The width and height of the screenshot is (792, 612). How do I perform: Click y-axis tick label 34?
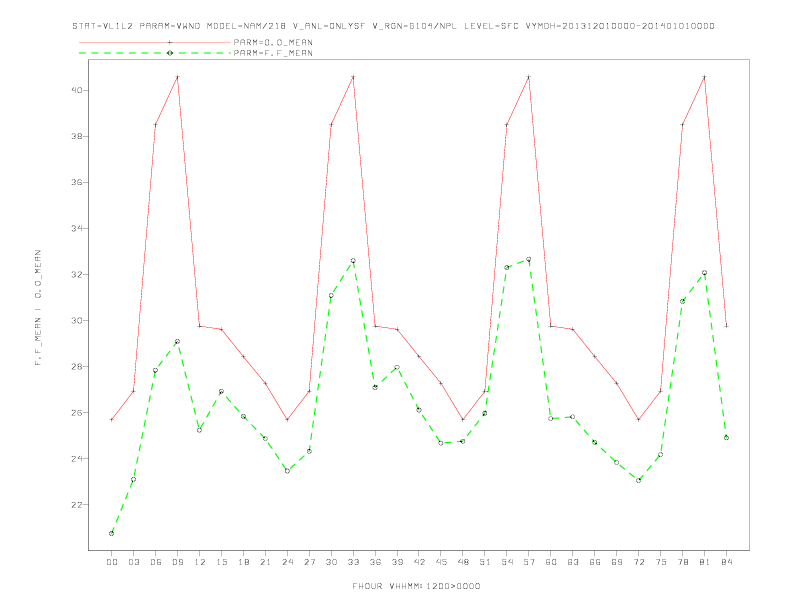77,228
